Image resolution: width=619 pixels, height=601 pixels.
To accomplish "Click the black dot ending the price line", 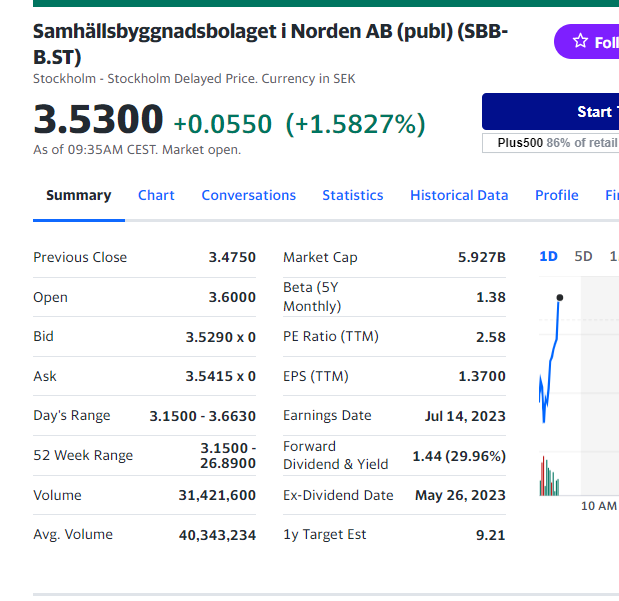I will (559, 297).
